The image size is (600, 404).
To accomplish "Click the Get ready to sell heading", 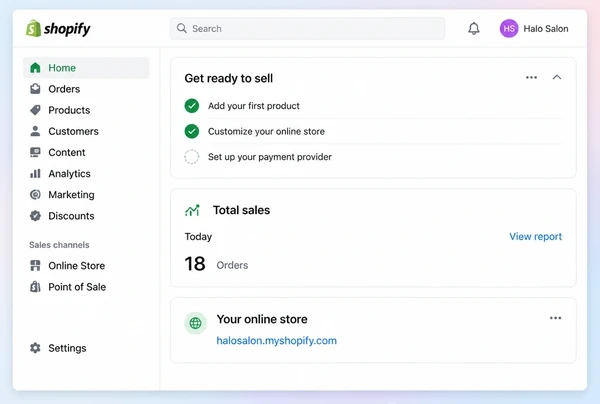I will point(228,78).
